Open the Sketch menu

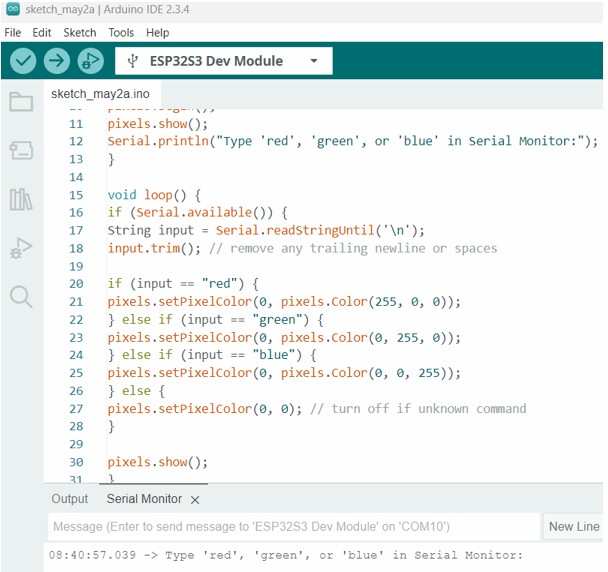click(80, 33)
